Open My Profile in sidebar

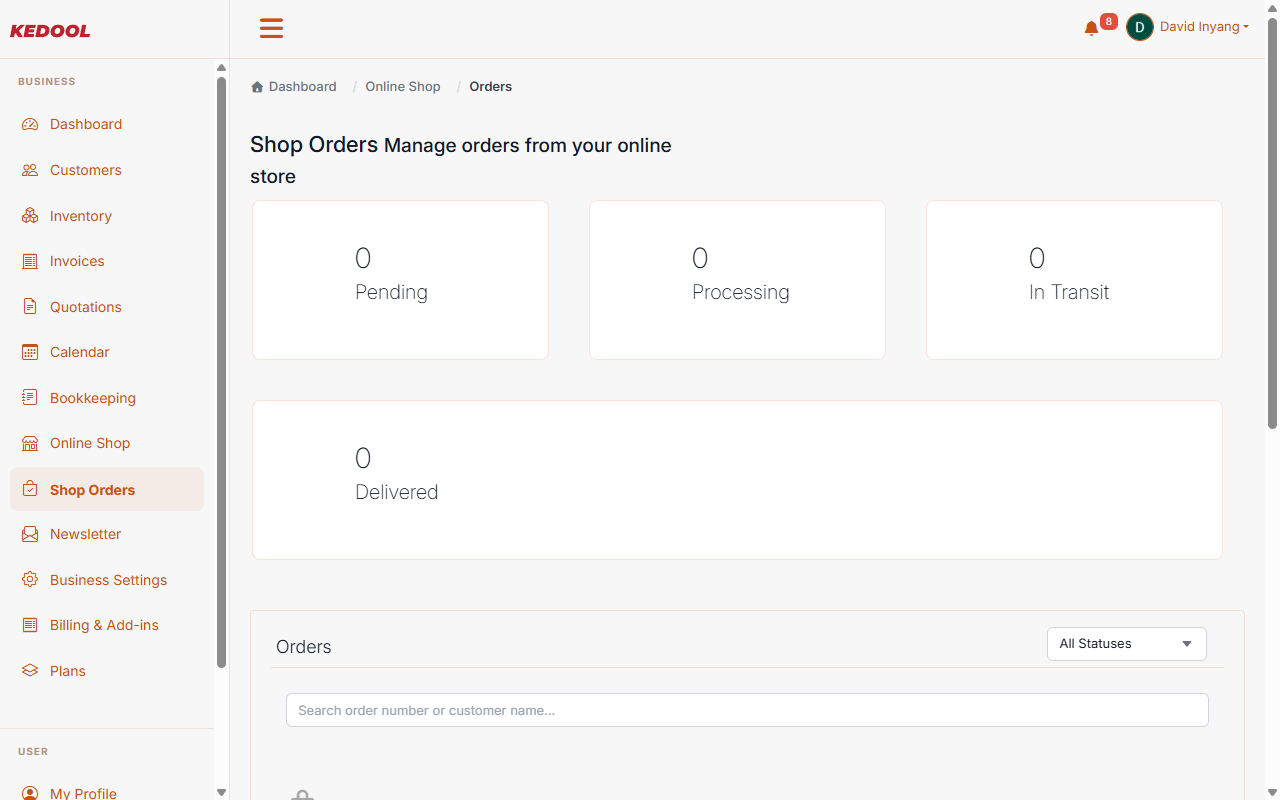tap(83, 793)
